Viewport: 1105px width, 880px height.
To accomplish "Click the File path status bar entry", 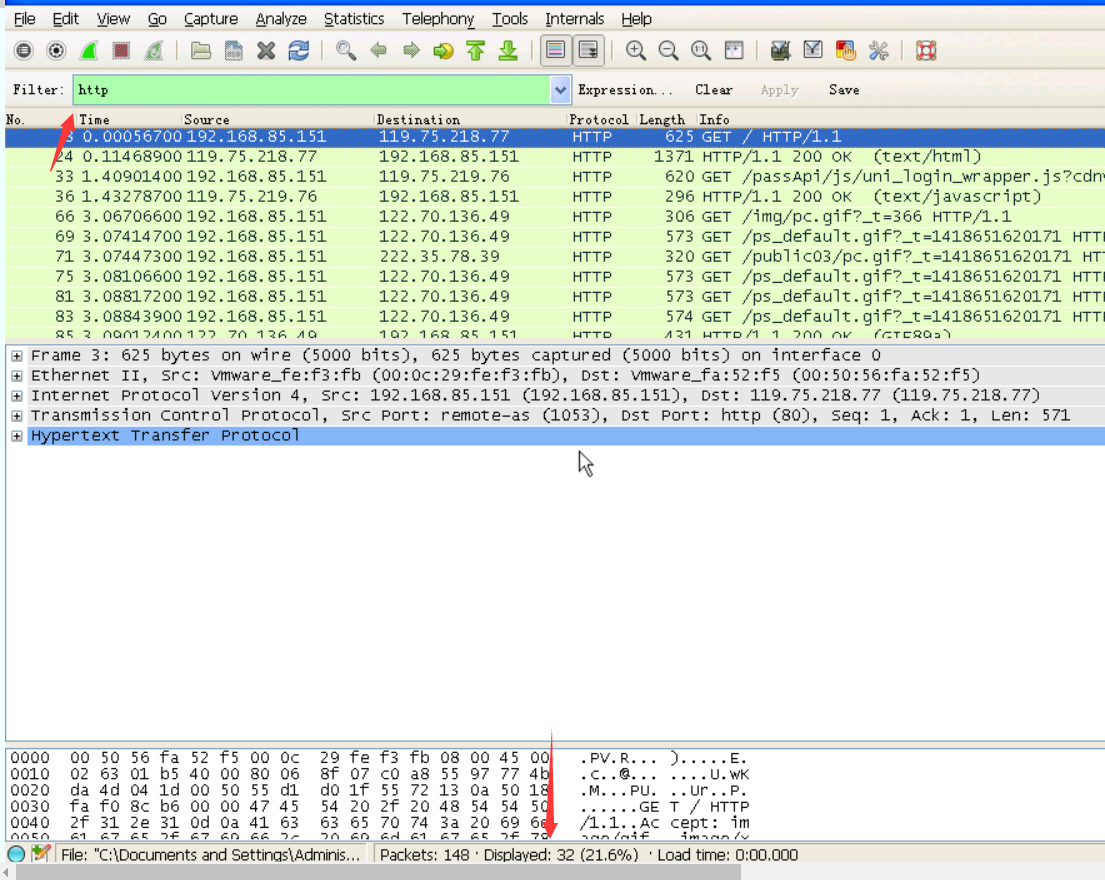I will click(211, 855).
